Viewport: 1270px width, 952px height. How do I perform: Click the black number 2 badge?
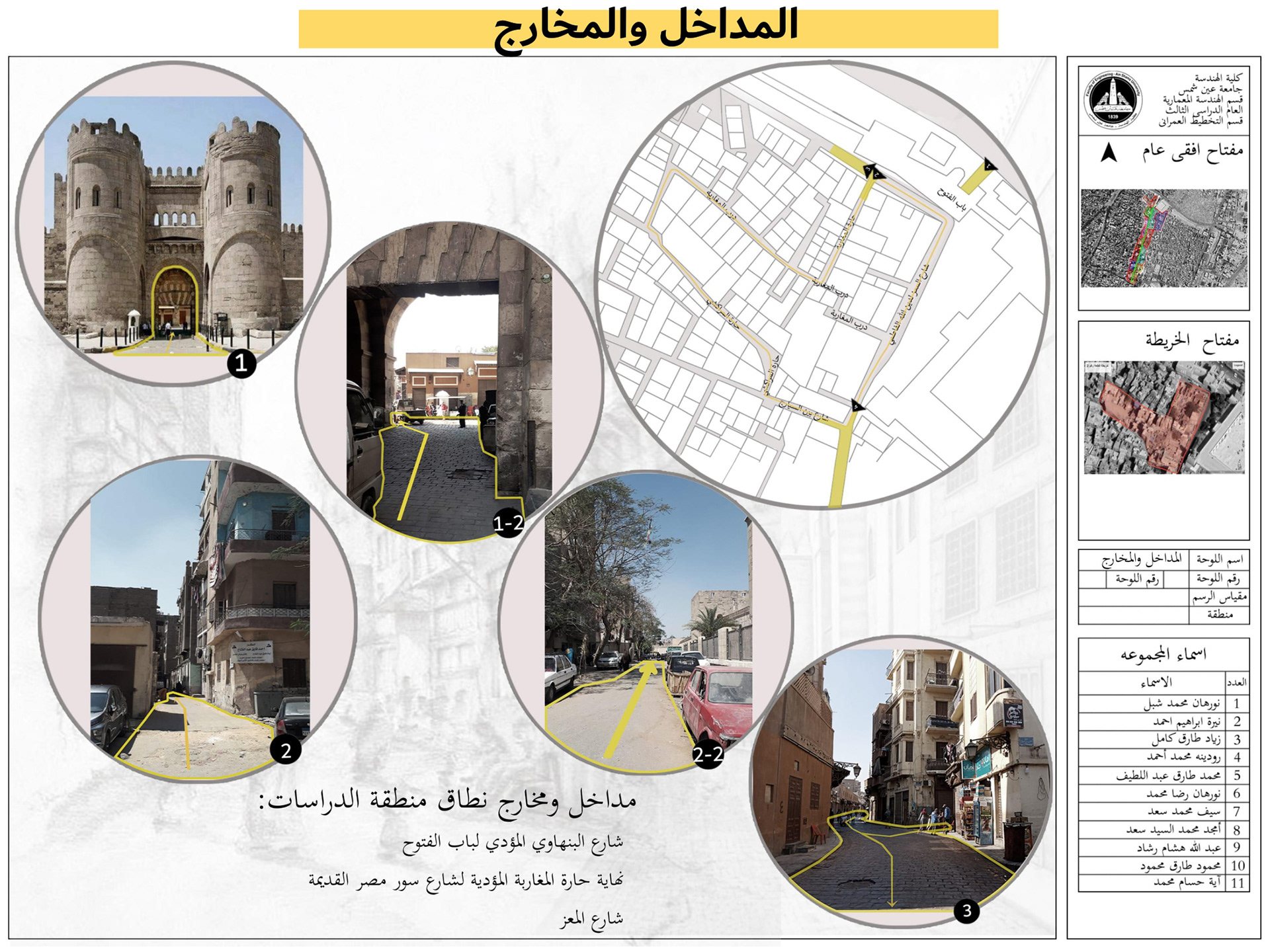(286, 750)
